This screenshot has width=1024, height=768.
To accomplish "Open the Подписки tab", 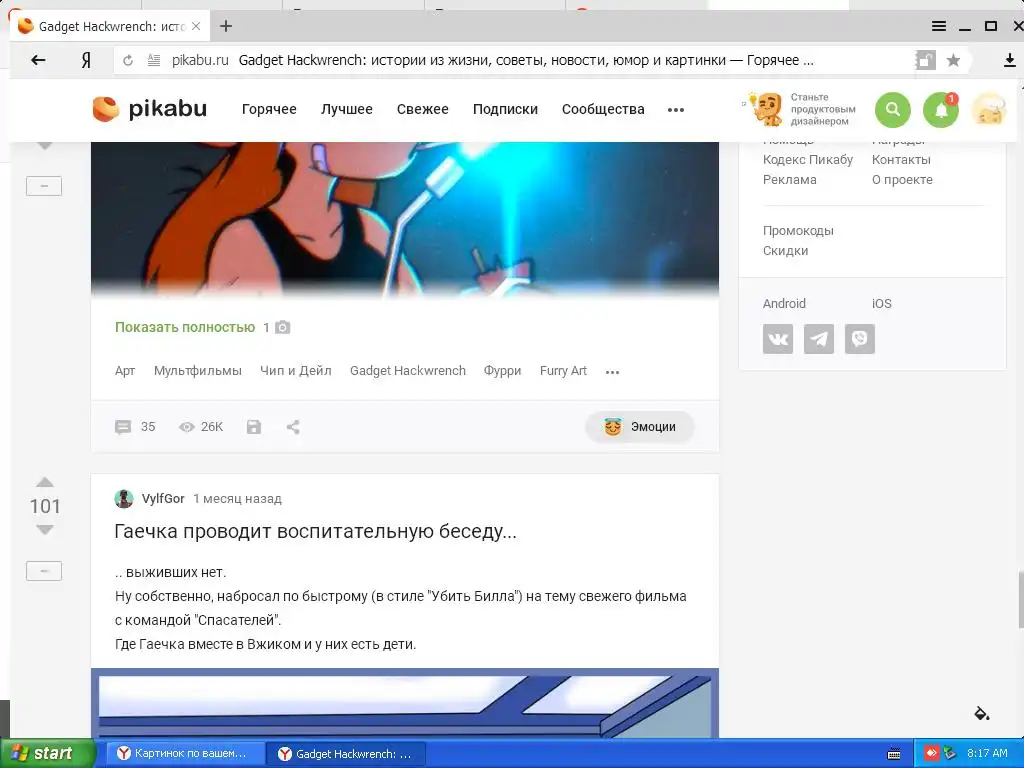I will 505,109.
